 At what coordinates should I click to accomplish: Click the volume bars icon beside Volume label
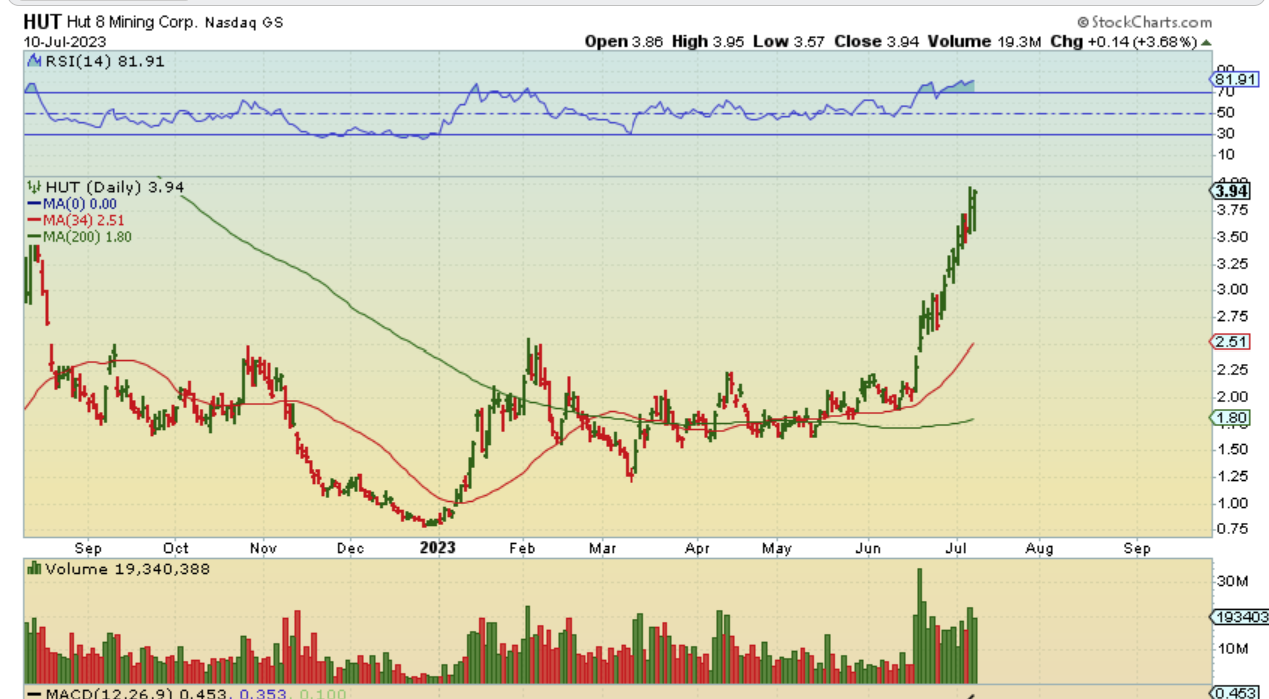click(33, 569)
